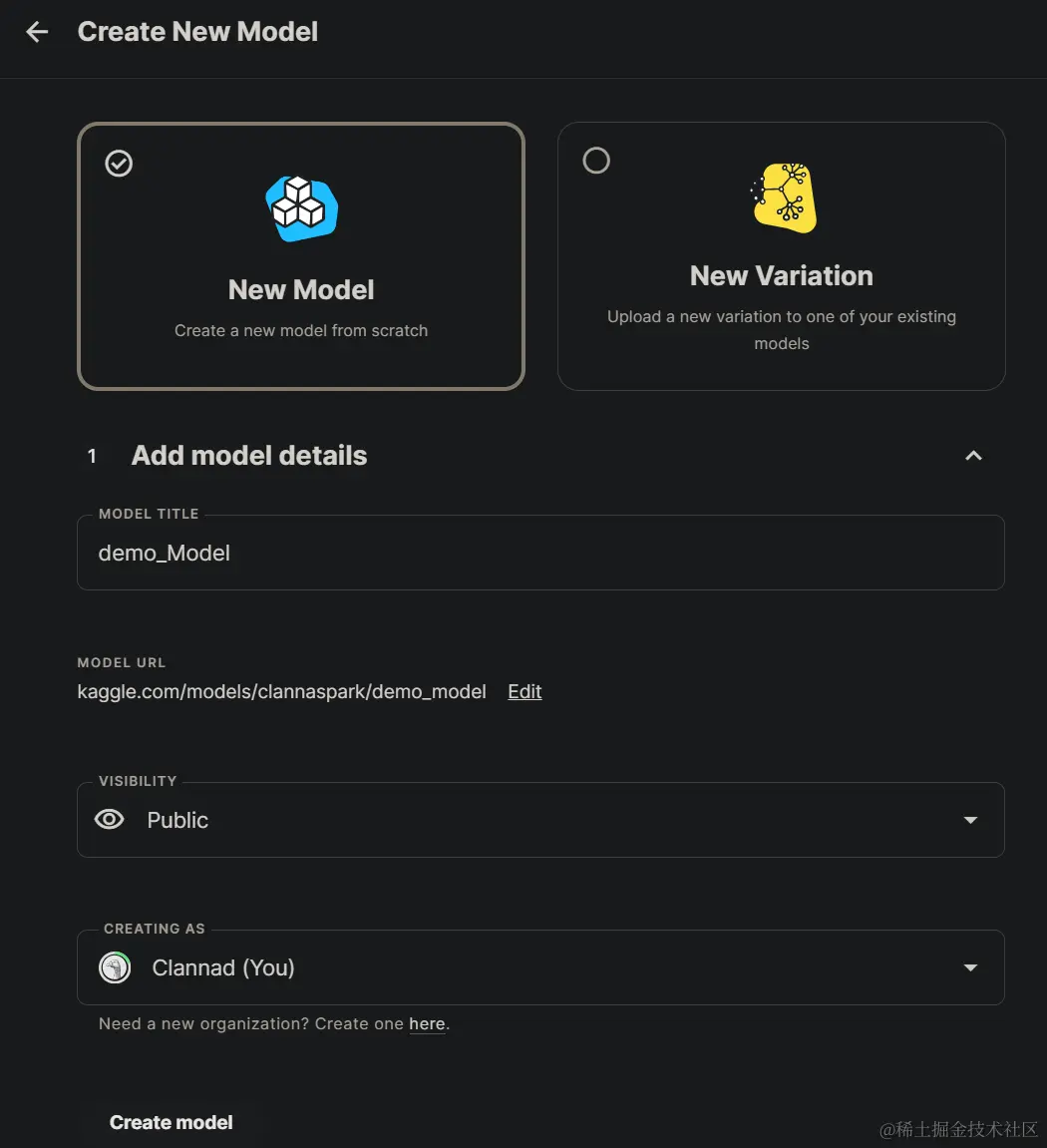Image resolution: width=1047 pixels, height=1148 pixels.
Task: Select the New Variation radio option
Action: pyautogui.click(x=596, y=160)
